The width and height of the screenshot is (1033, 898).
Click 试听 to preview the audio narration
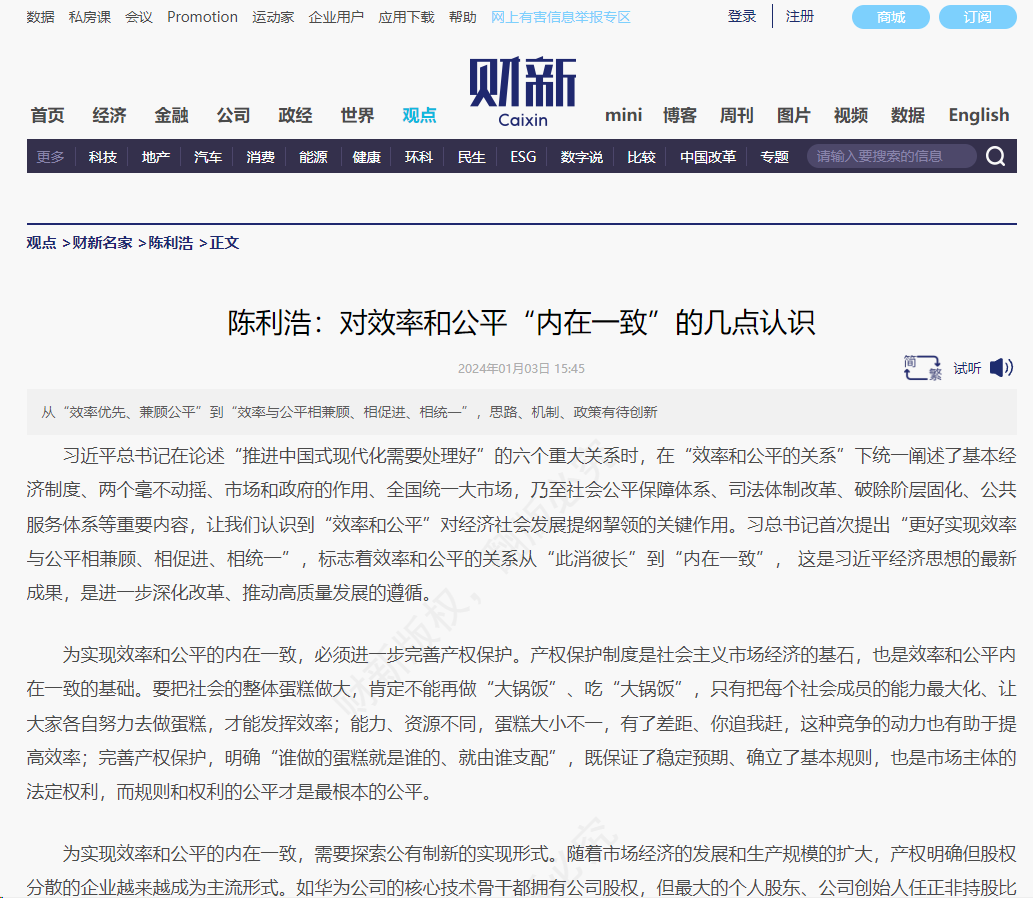pyautogui.click(x=966, y=368)
